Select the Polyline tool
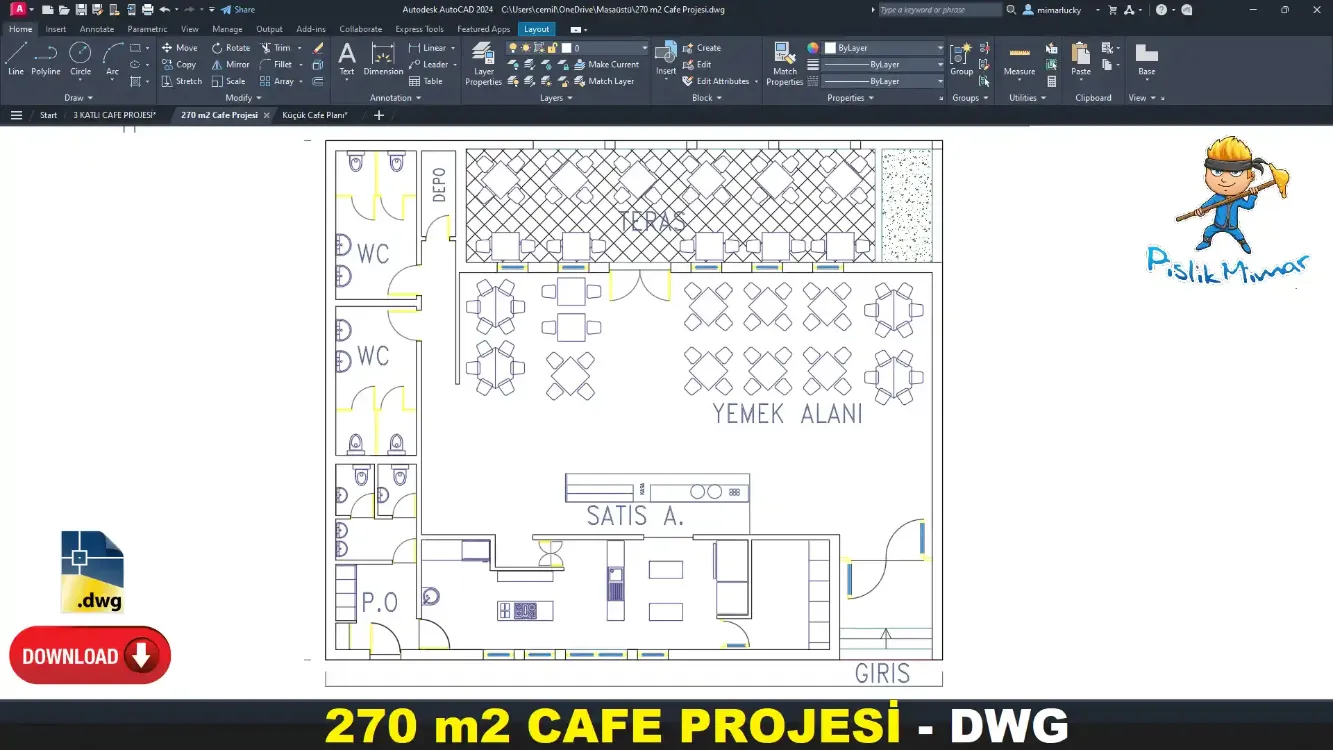The height and width of the screenshot is (750, 1333). 46,59
